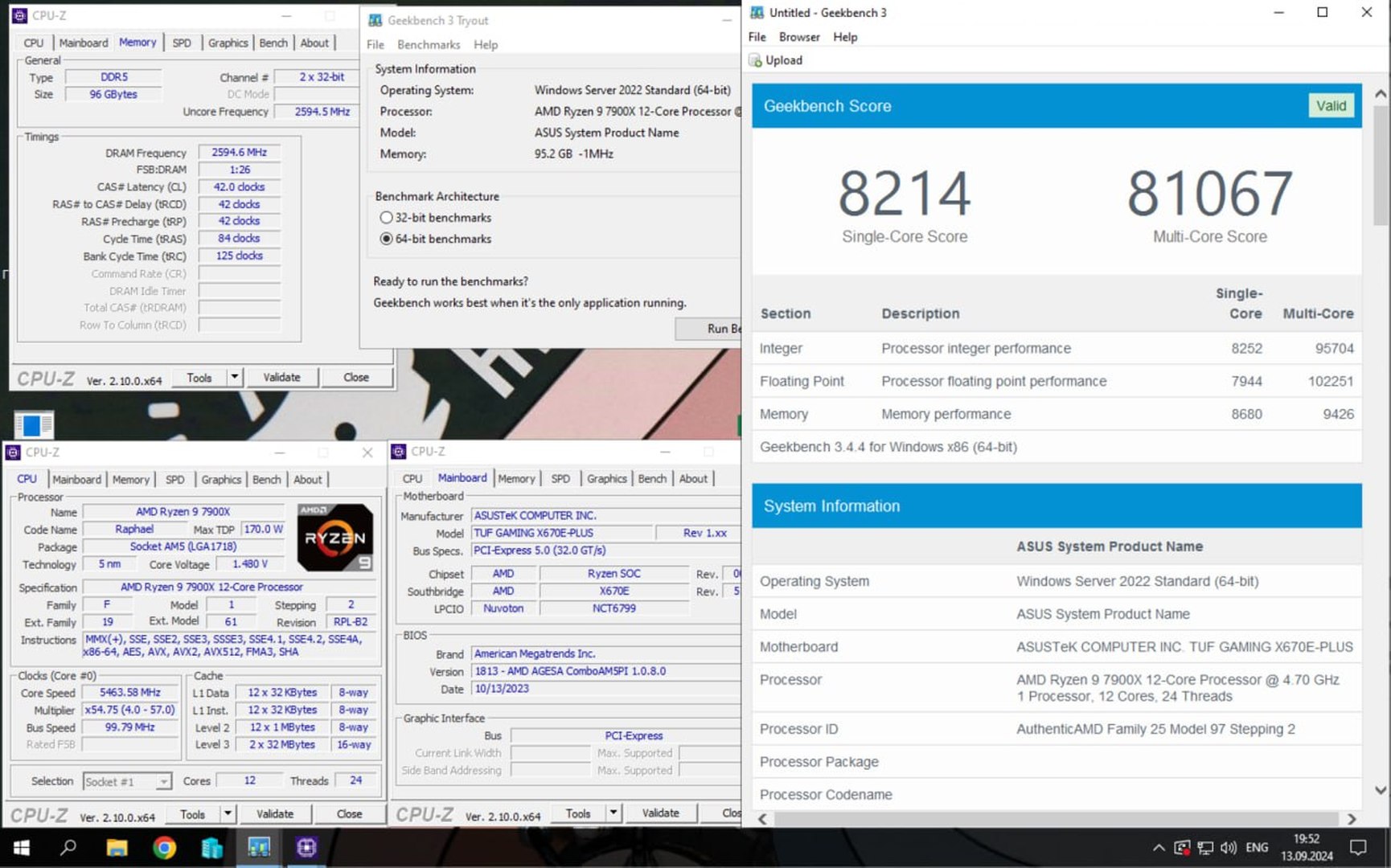Click the CPU-Z Mainboard window title icon
This screenshot has height=868, width=1391.
click(x=399, y=452)
